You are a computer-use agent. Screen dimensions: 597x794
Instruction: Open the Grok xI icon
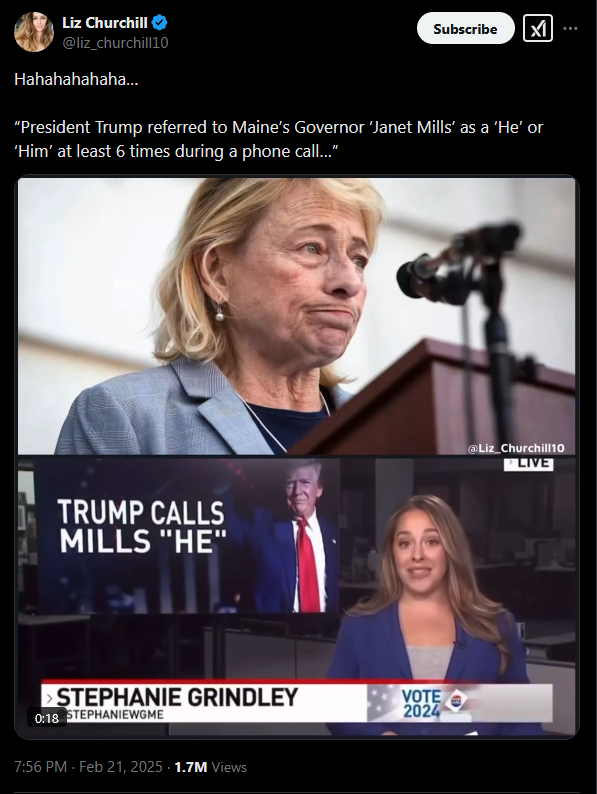click(x=538, y=29)
